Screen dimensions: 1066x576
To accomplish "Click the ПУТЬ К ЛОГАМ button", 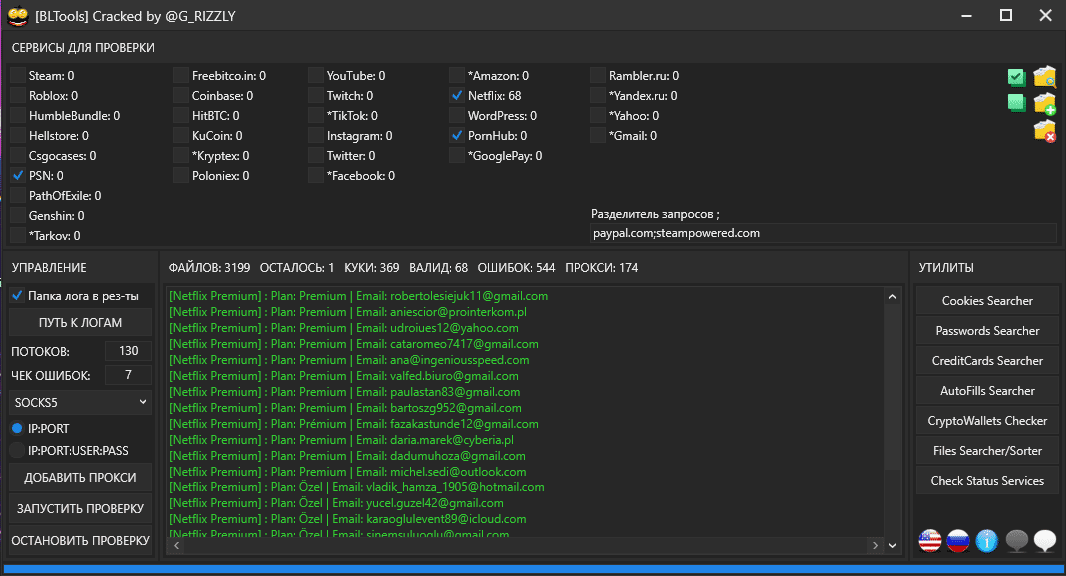I will (x=80, y=322).
